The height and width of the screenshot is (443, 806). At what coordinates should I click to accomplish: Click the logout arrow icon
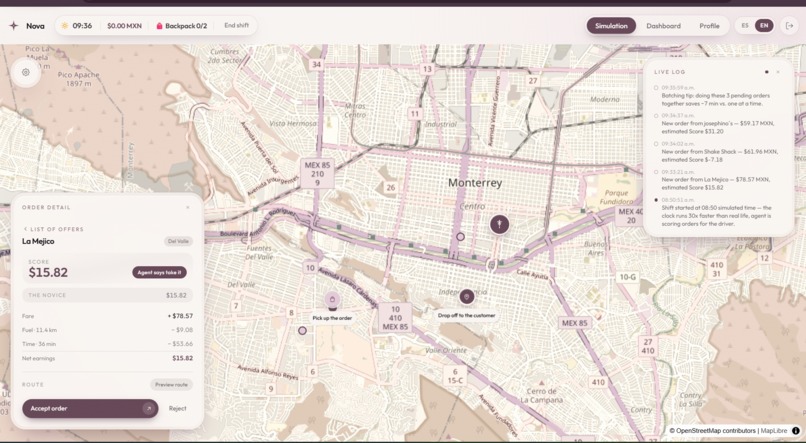coord(790,26)
